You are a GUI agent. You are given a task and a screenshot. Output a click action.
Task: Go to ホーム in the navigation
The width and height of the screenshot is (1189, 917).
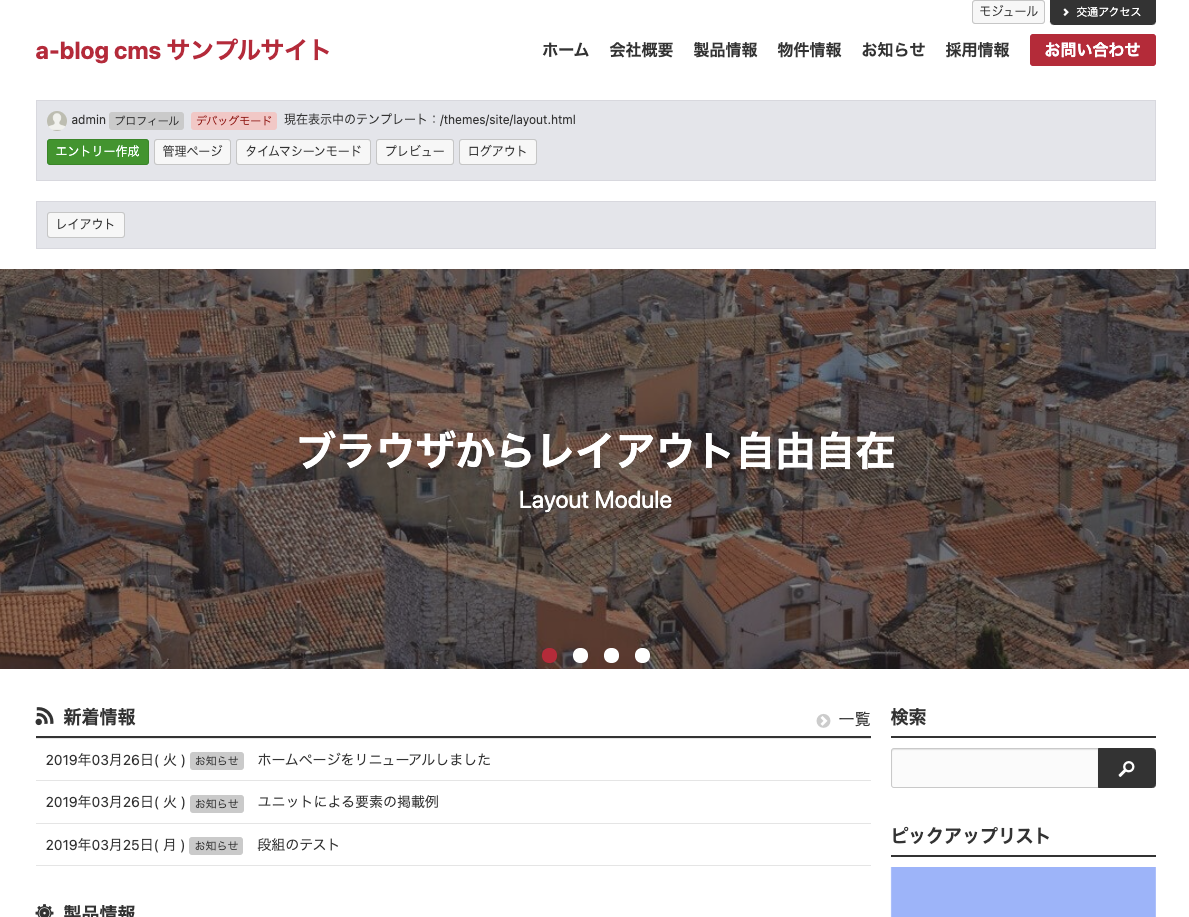click(x=565, y=50)
